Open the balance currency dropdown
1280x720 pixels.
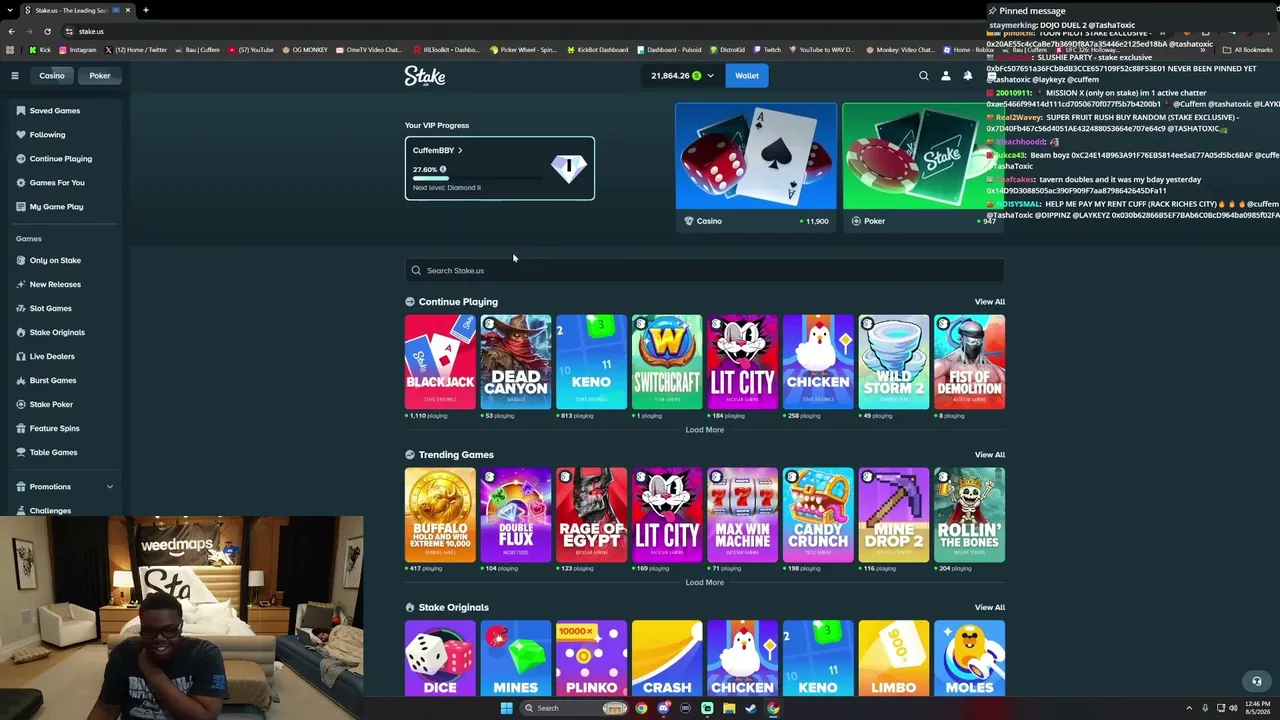pyautogui.click(x=711, y=76)
